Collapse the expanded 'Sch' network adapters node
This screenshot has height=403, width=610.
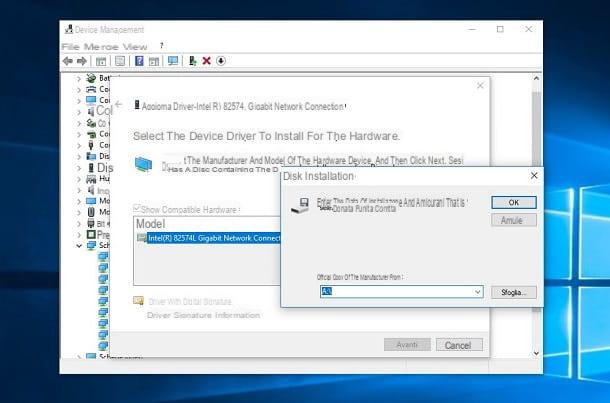(x=79, y=246)
